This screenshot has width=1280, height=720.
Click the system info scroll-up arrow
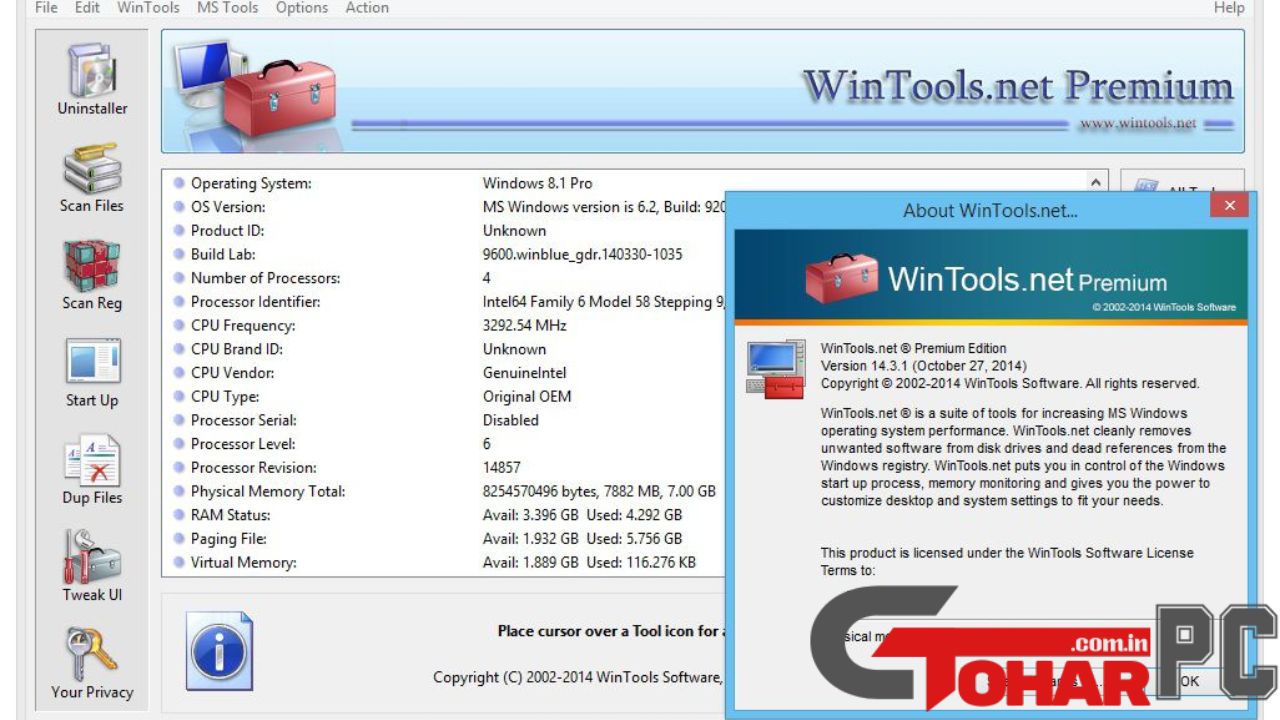click(x=1096, y=183)
